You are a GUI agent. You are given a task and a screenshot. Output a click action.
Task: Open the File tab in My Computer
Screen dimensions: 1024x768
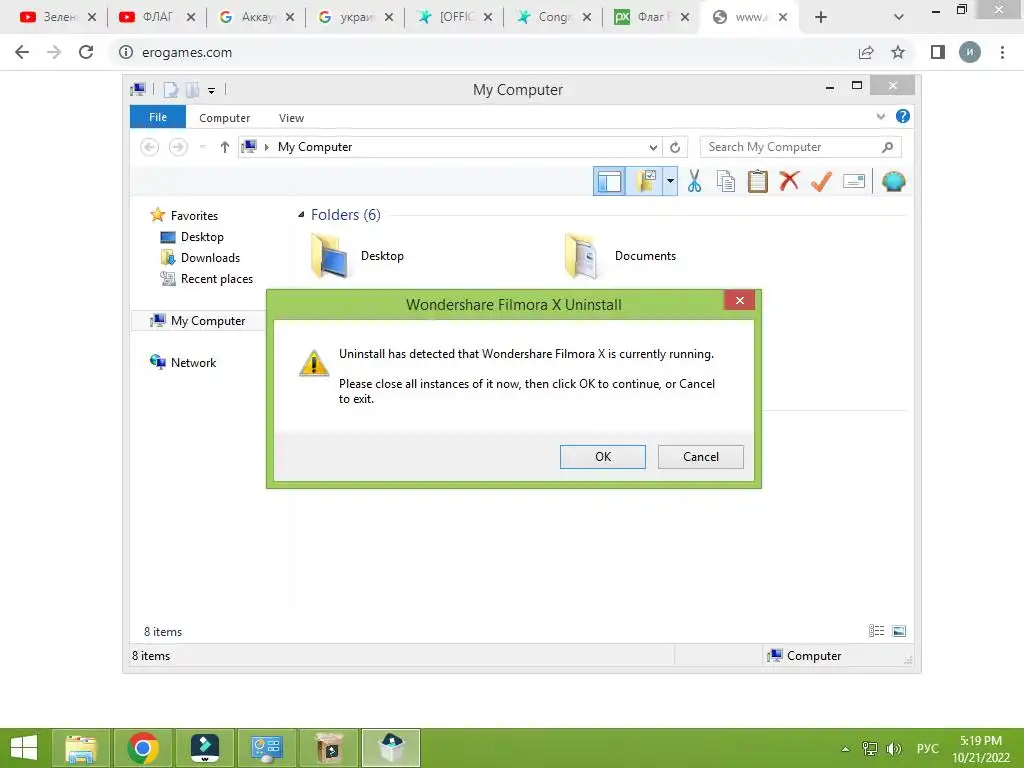158,117
